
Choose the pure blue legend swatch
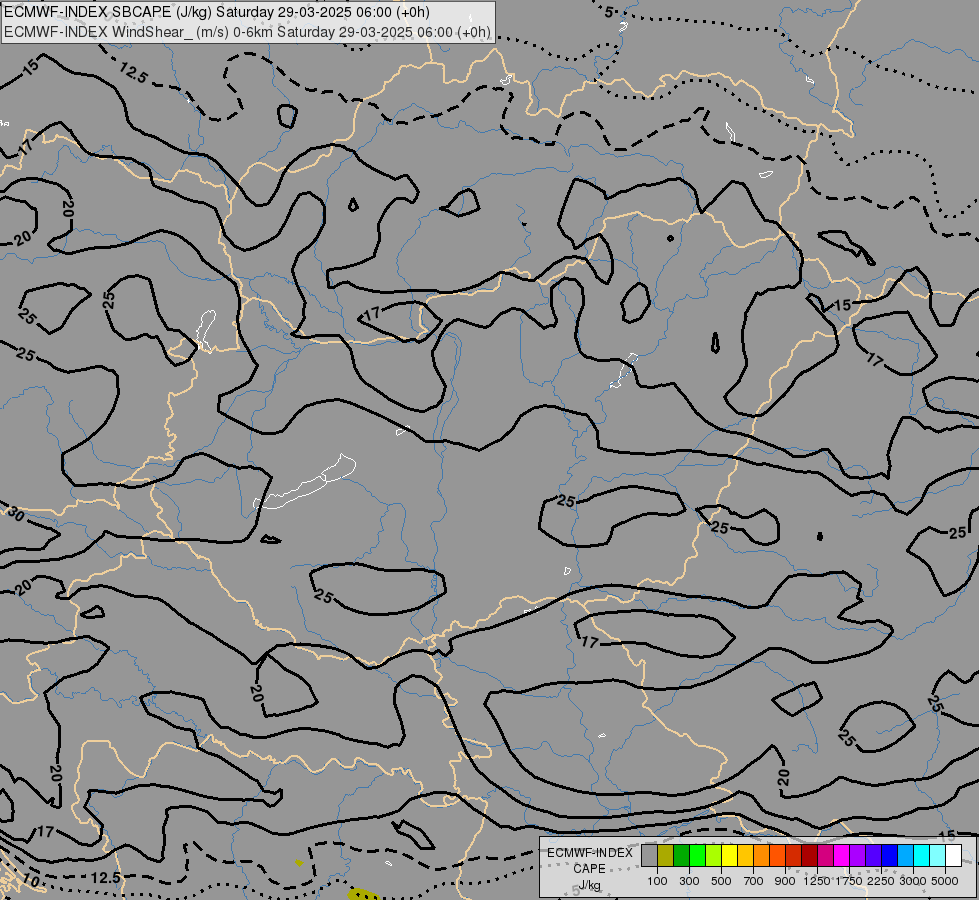(891, 855)
